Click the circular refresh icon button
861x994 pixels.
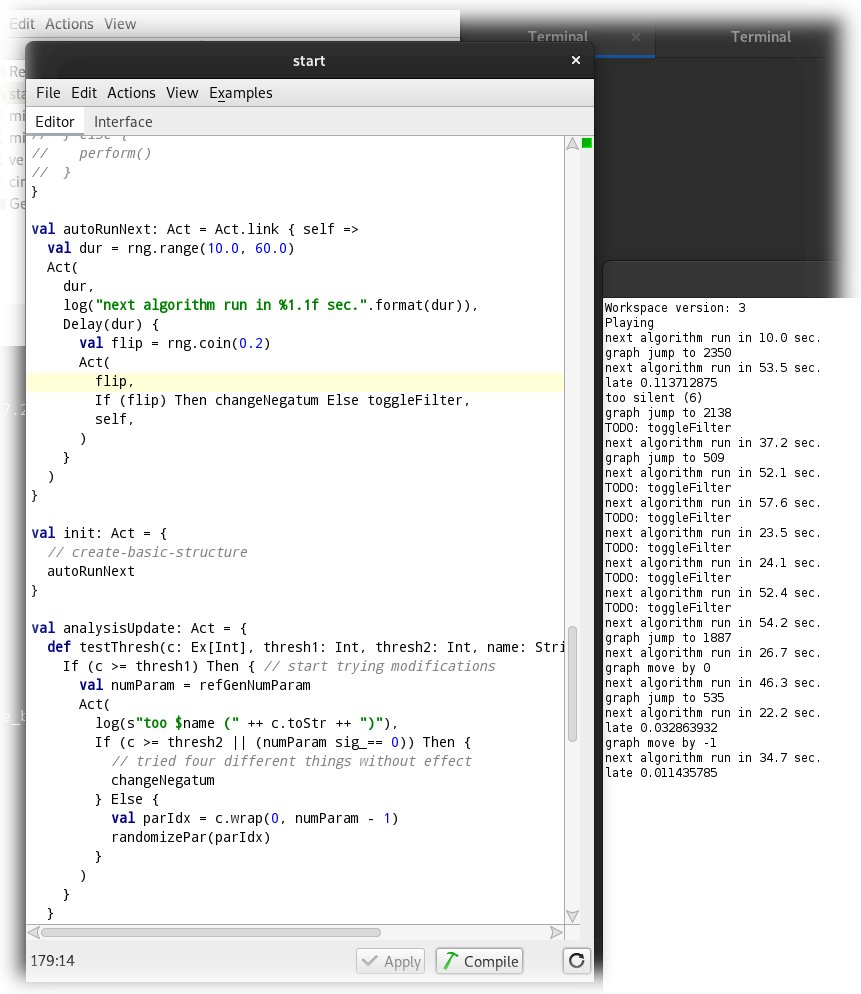click(x=575, y=961)
